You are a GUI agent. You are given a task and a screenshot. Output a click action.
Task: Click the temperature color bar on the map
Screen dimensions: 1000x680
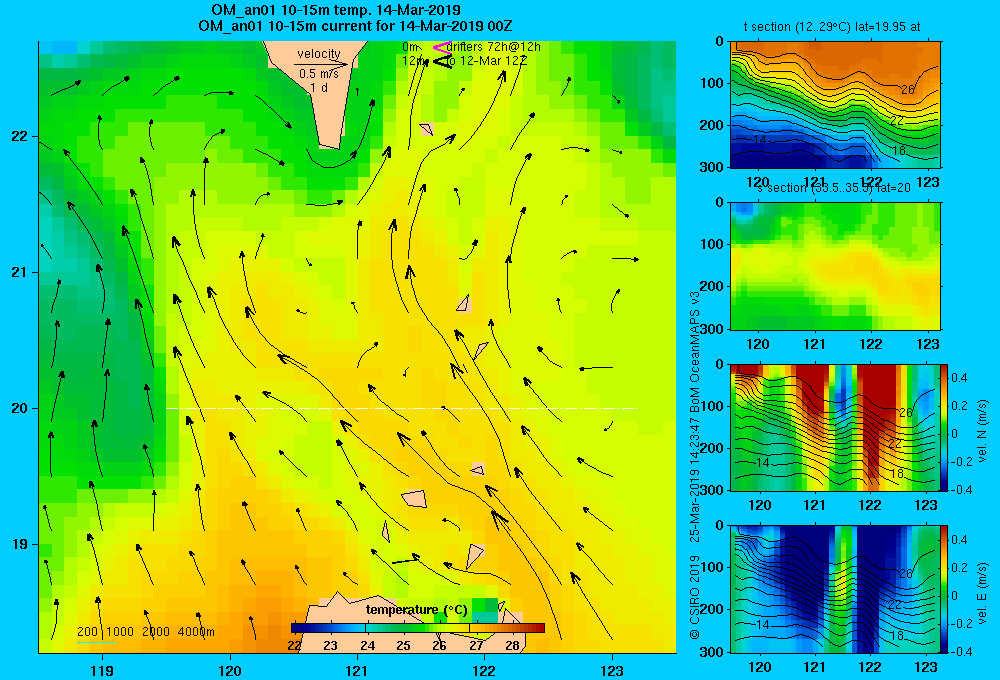coord(418,628)
